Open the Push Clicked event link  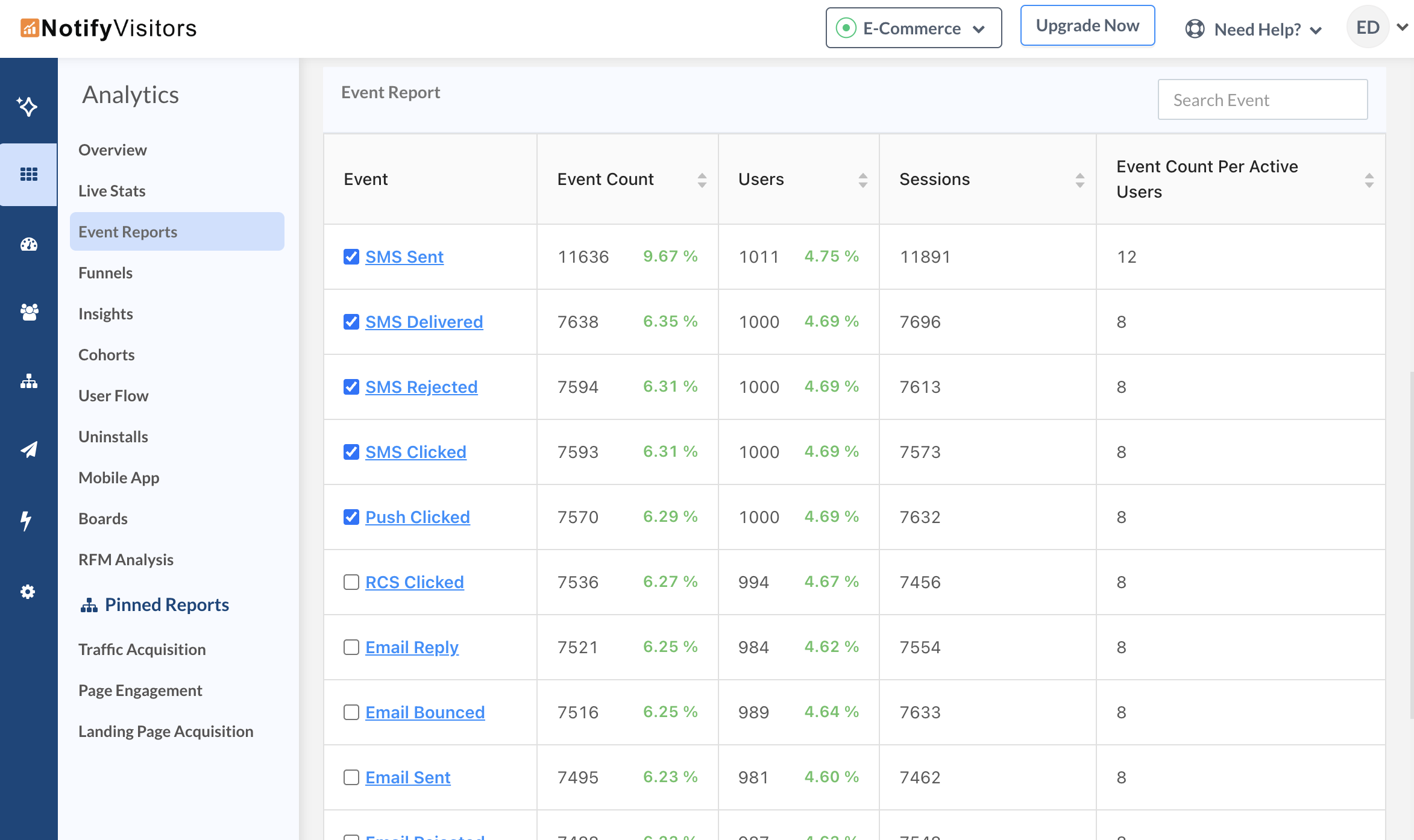tap(417, 517)
